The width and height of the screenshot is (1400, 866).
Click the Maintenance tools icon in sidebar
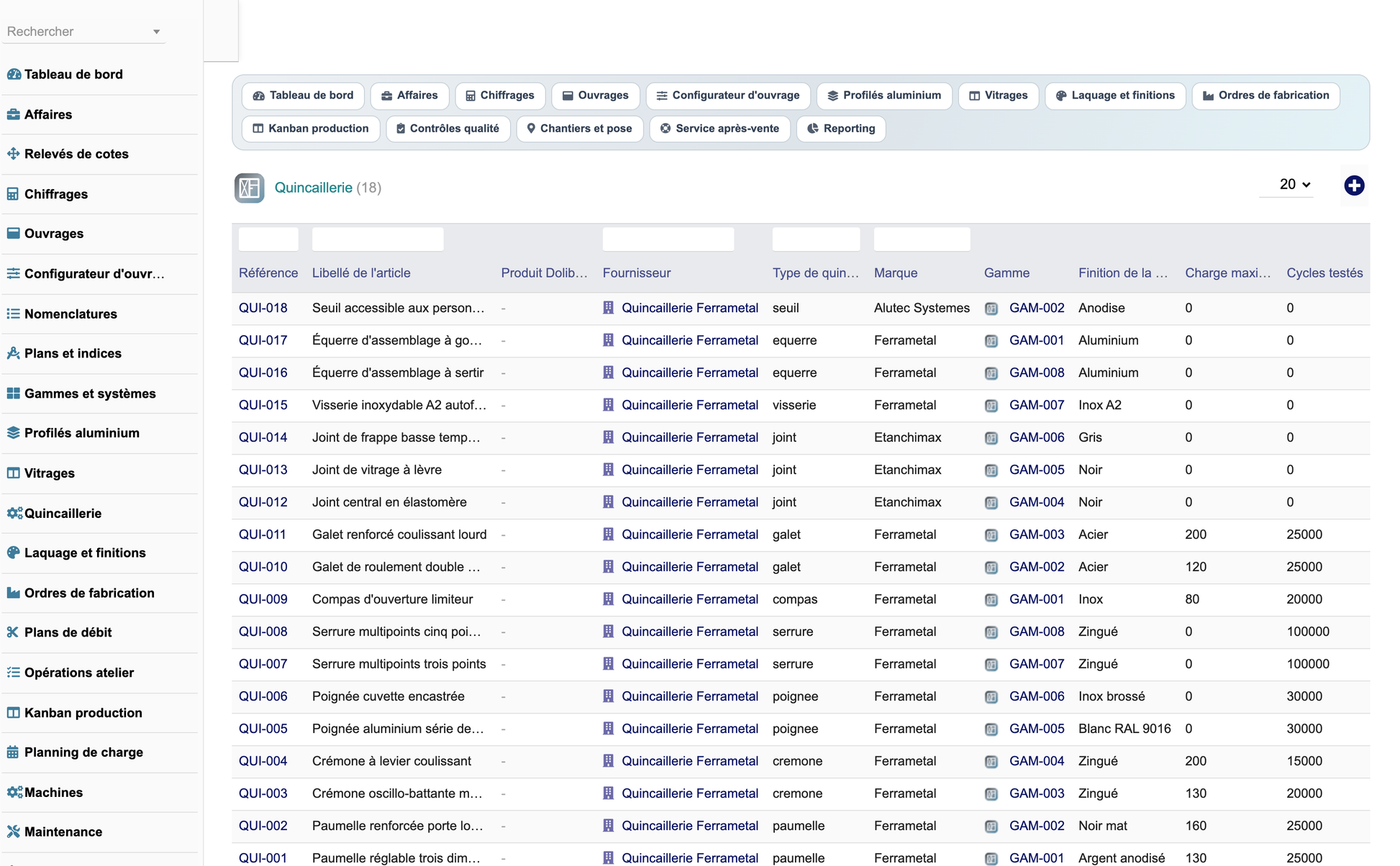[13, 831]
